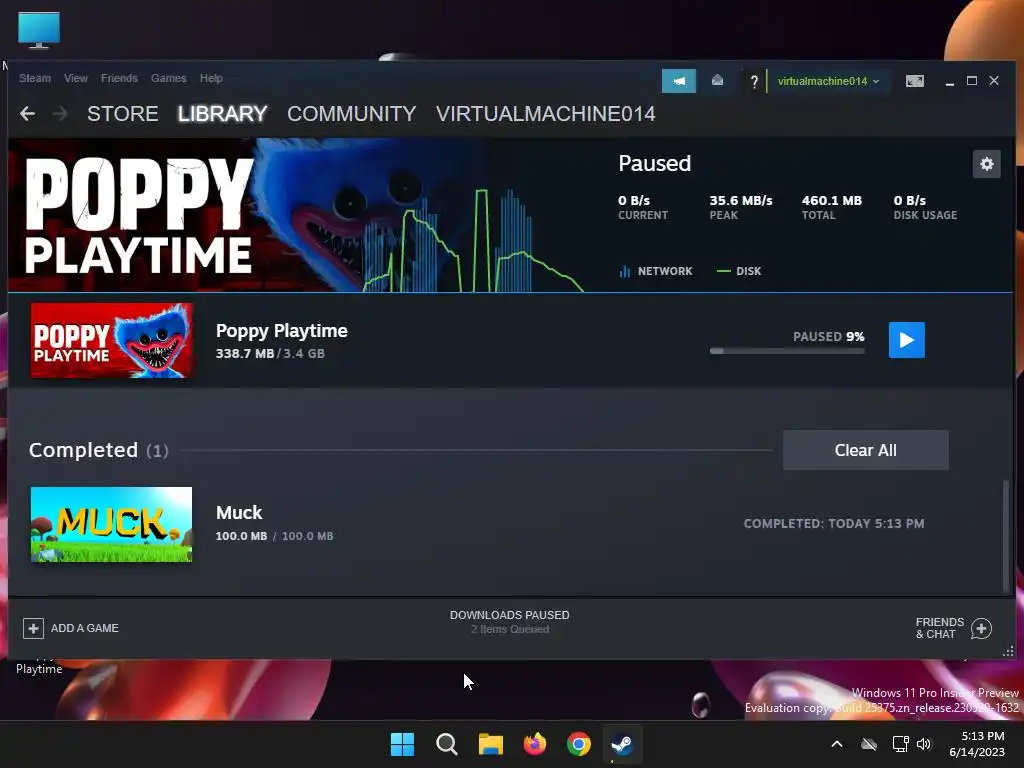Screen dimensions: 1024x768
Task: Click the Muck title text
Action: click(239, 513)
